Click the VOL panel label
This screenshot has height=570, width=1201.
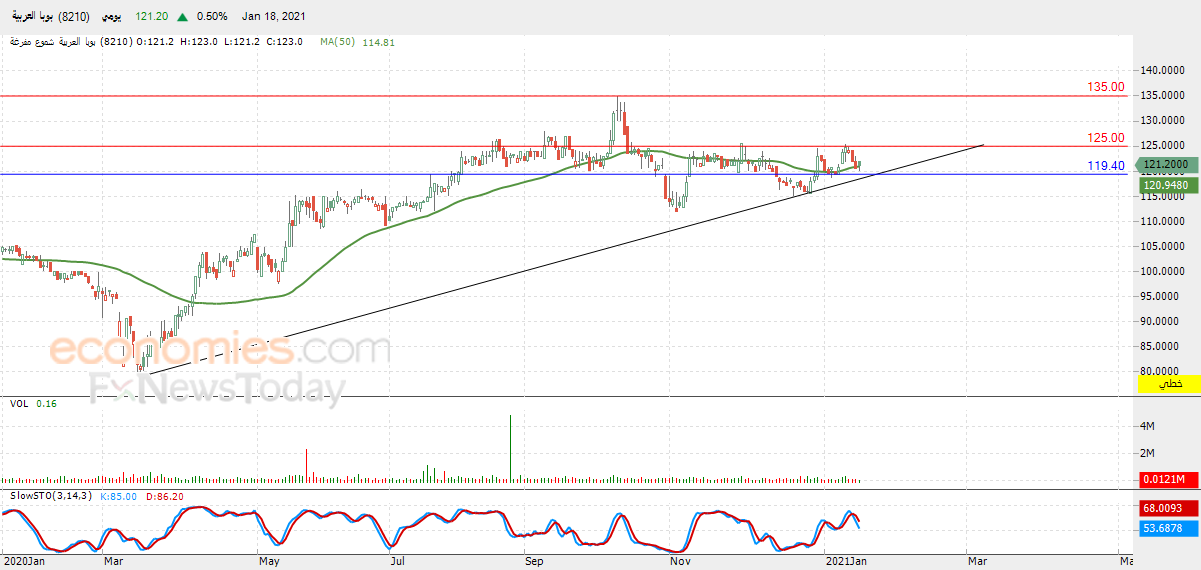[19, 403]
